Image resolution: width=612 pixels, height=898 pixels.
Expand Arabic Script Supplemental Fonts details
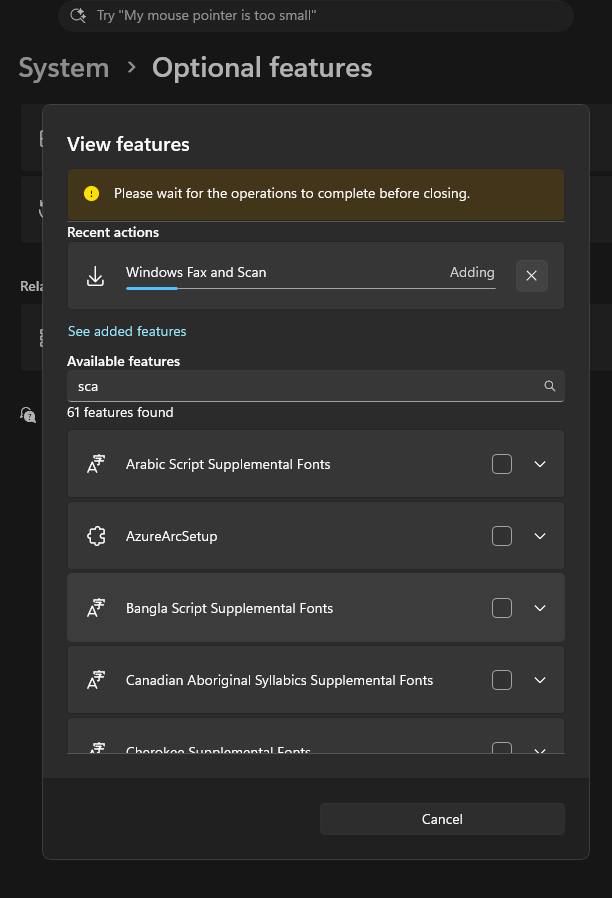540,464
